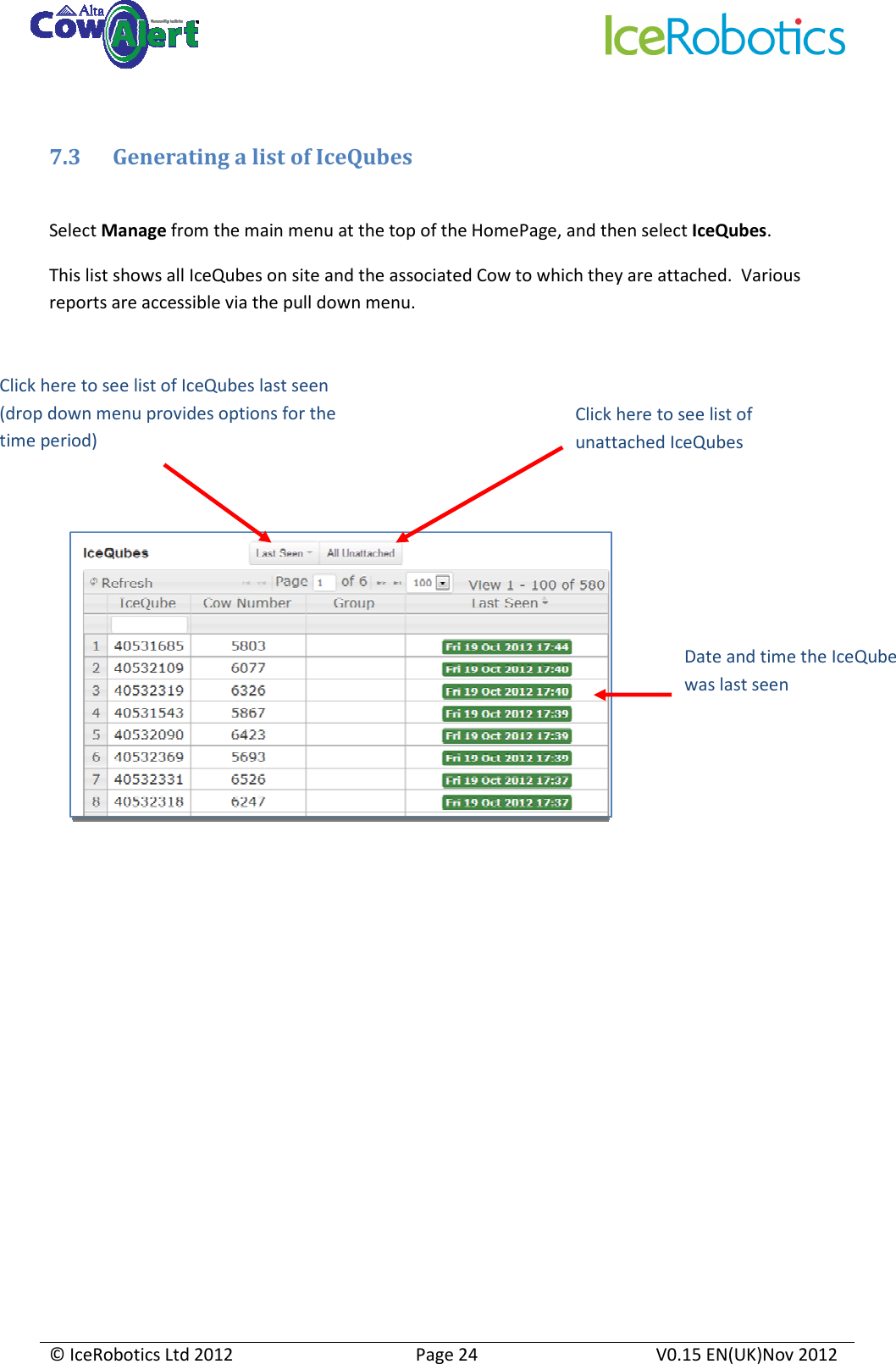Go to previous page pager icon
The image size is (896, 1364).
point(262,583)
